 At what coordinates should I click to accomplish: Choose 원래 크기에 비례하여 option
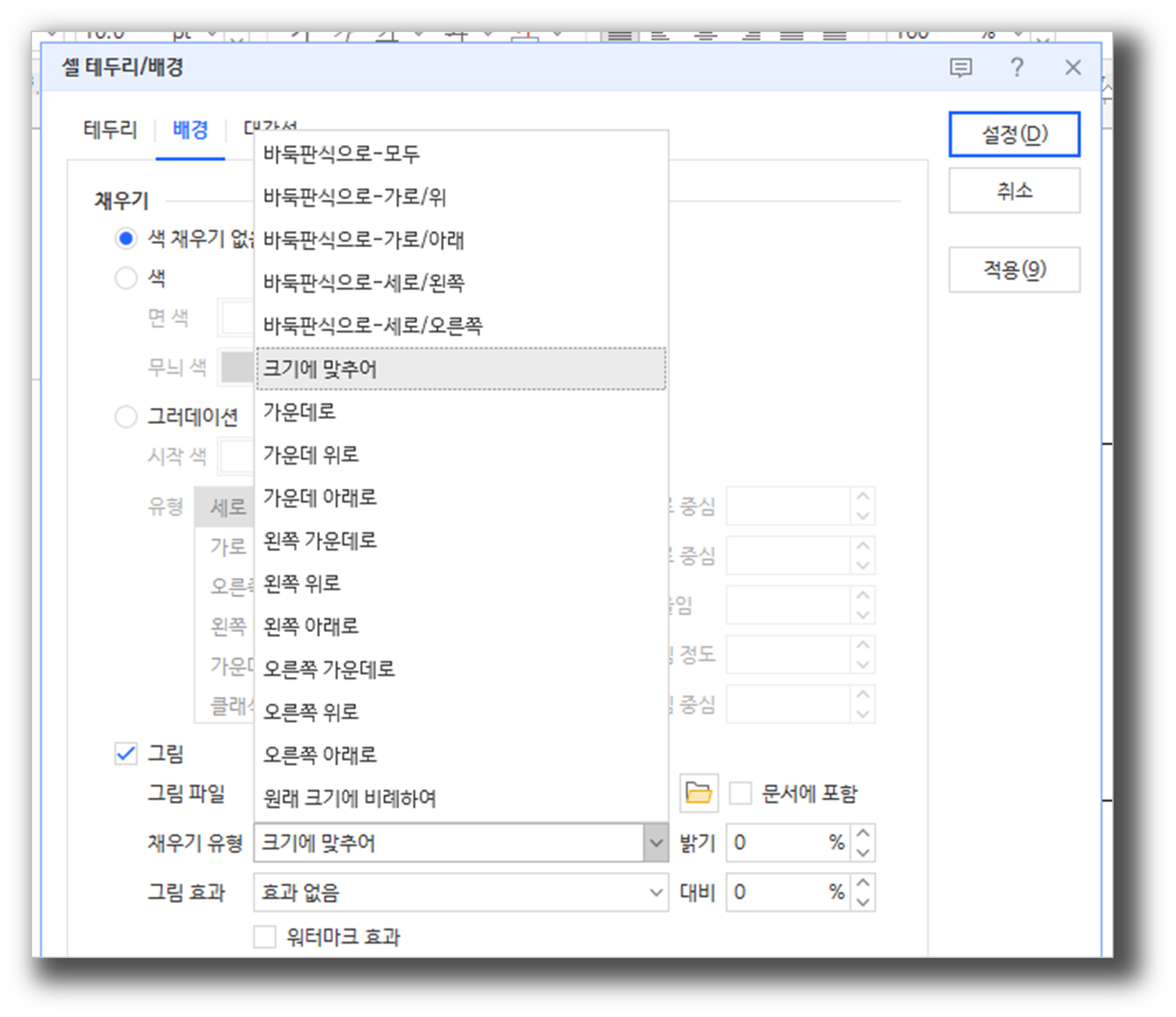coord(461,797)
